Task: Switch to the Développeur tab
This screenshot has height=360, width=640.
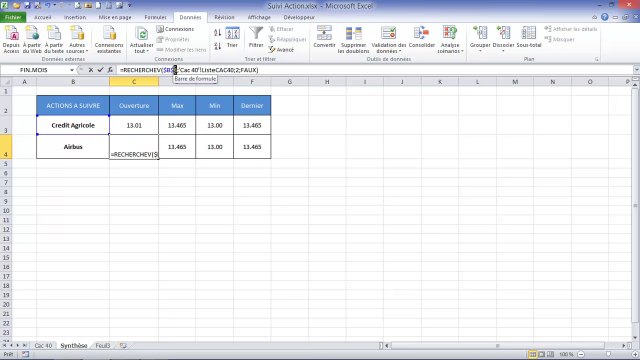Action: (299, 17)
